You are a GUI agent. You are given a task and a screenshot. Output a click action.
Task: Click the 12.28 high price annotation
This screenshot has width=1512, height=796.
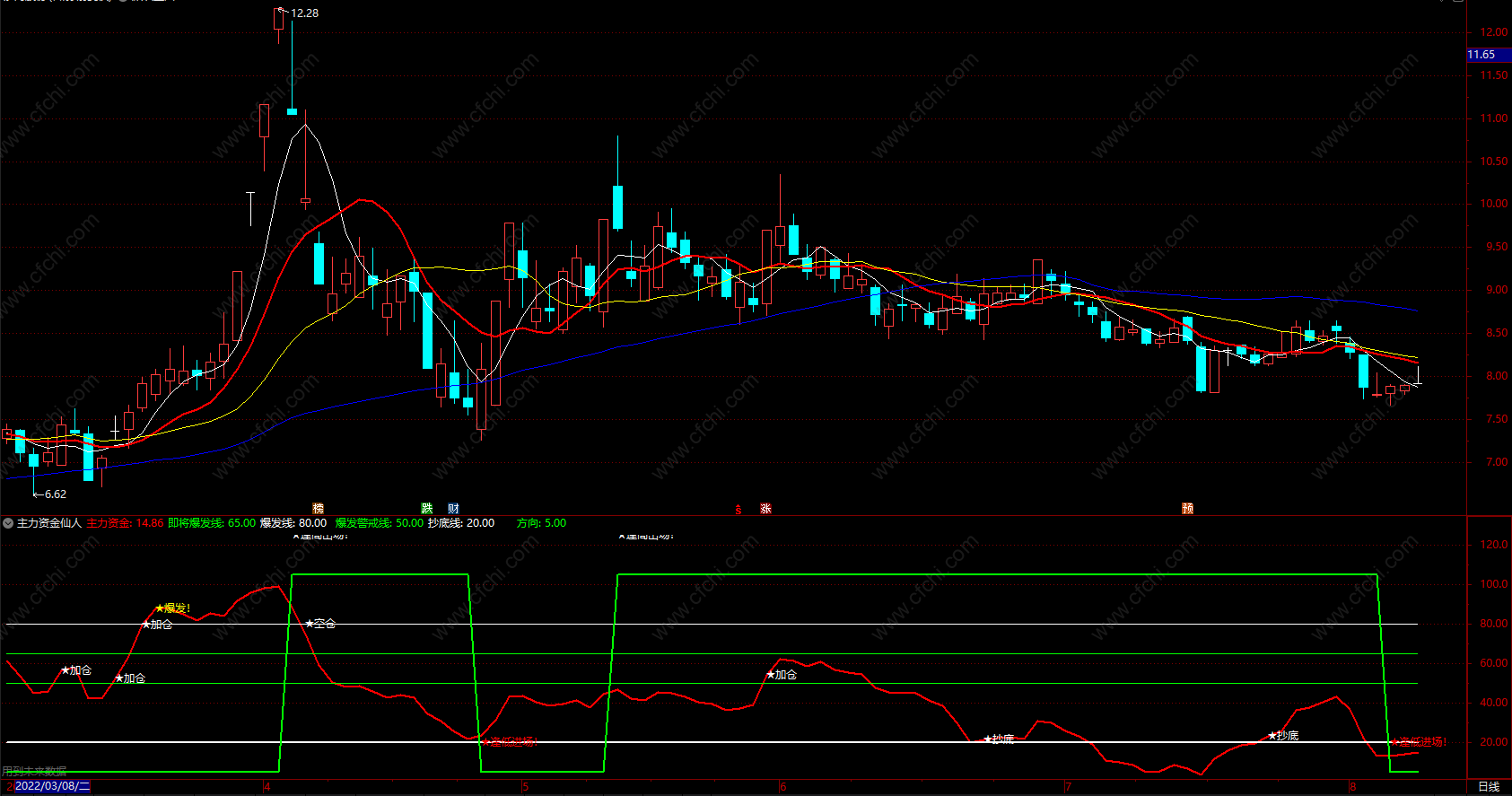304,13
